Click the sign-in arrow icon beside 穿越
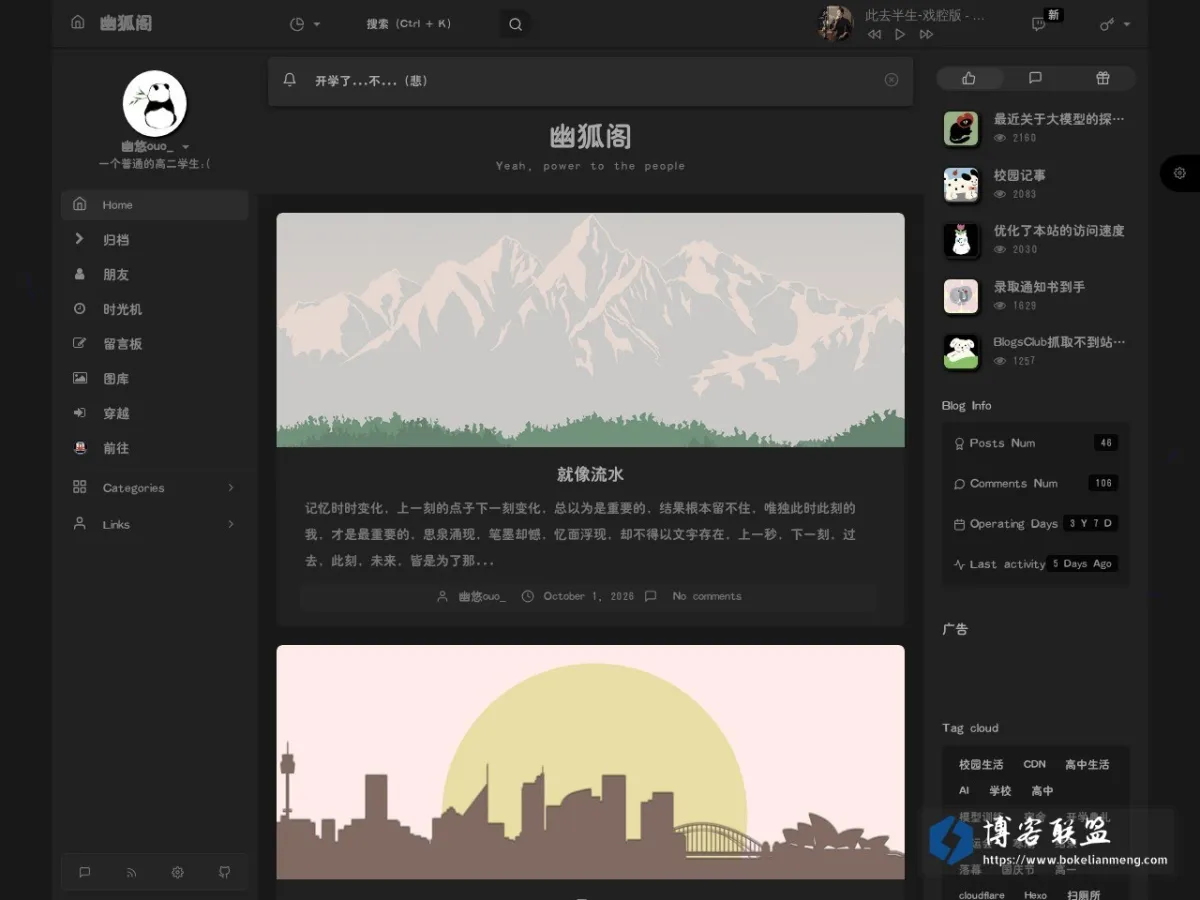 pyautogui.click(x=79, y=413)
